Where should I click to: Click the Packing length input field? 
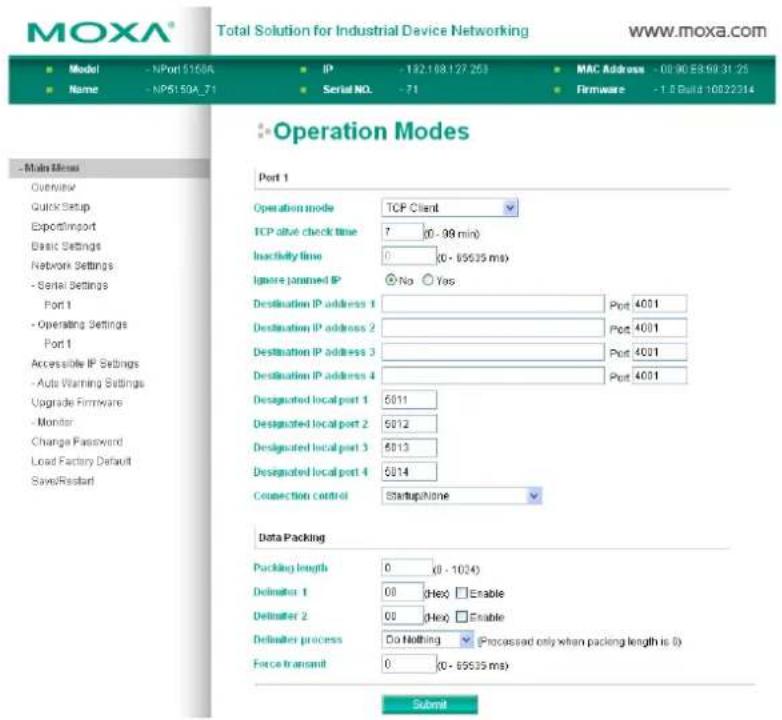[x=407, y=568]
